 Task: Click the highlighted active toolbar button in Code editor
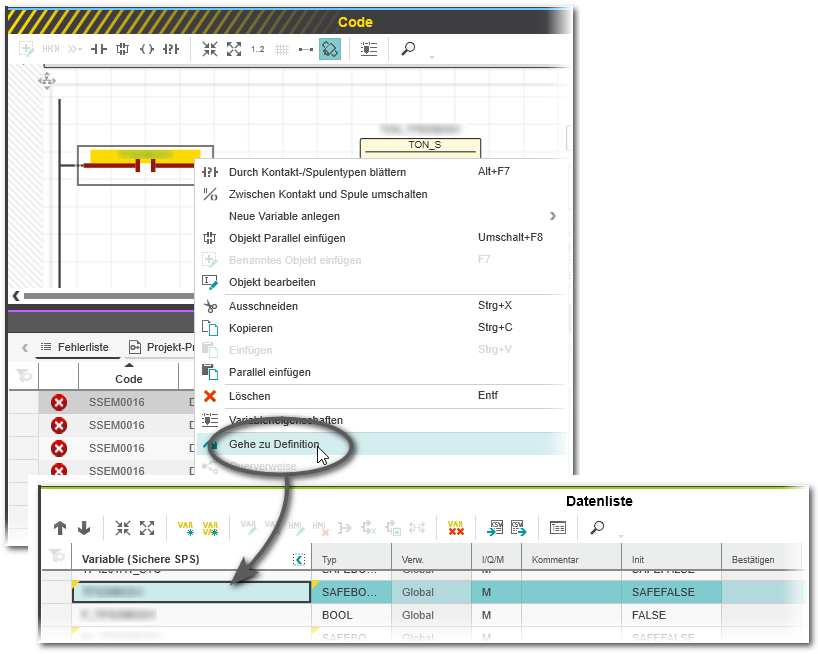pyautogui.click(x=330, y=49)
